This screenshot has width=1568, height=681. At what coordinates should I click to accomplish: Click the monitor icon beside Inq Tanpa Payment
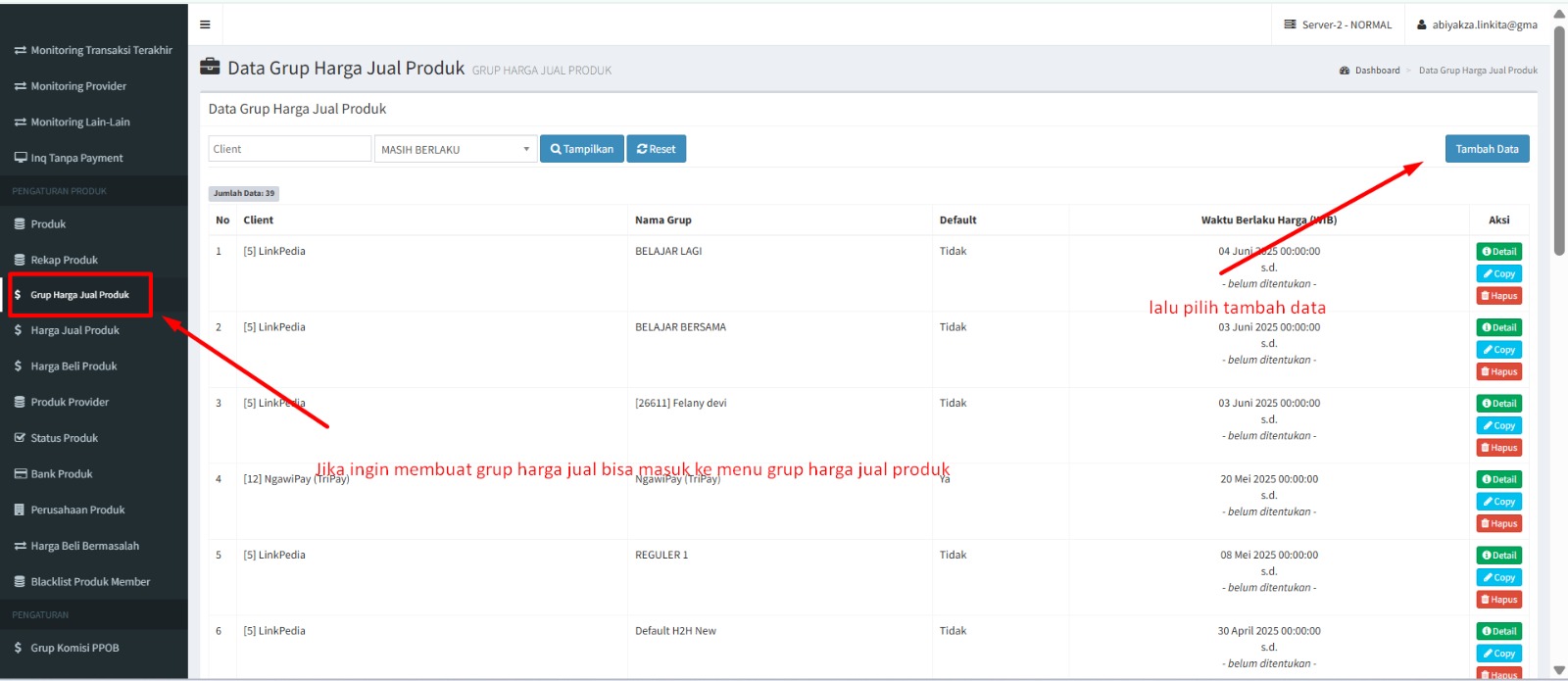pyautogui.click(x=20, y=158)
